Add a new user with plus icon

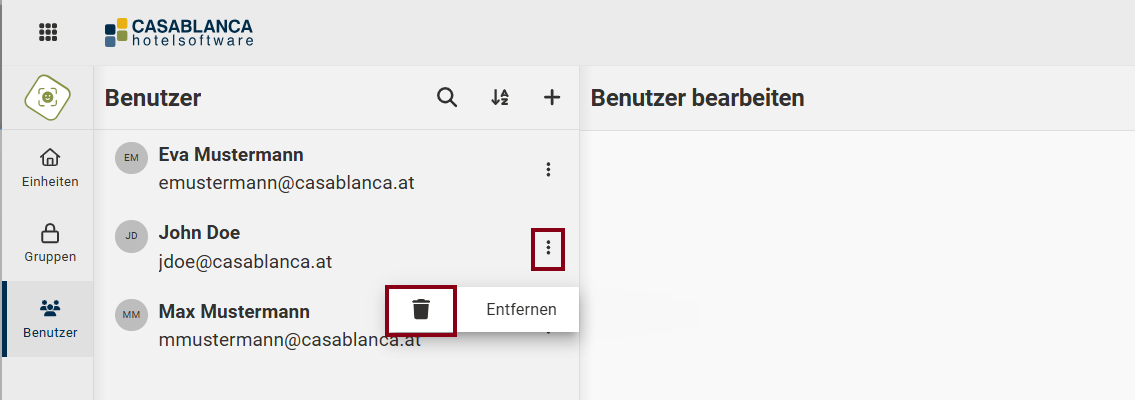552,97
